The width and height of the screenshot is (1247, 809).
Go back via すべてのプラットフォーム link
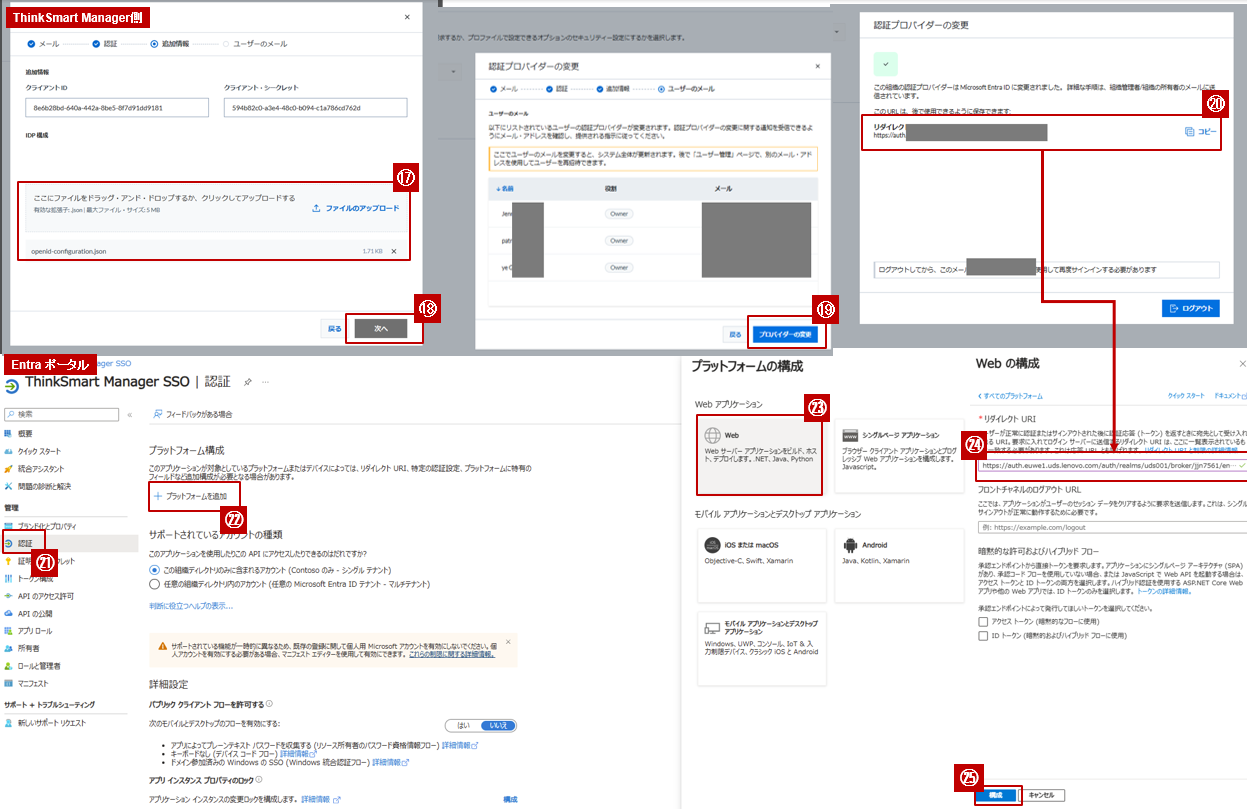(1011, 396)
